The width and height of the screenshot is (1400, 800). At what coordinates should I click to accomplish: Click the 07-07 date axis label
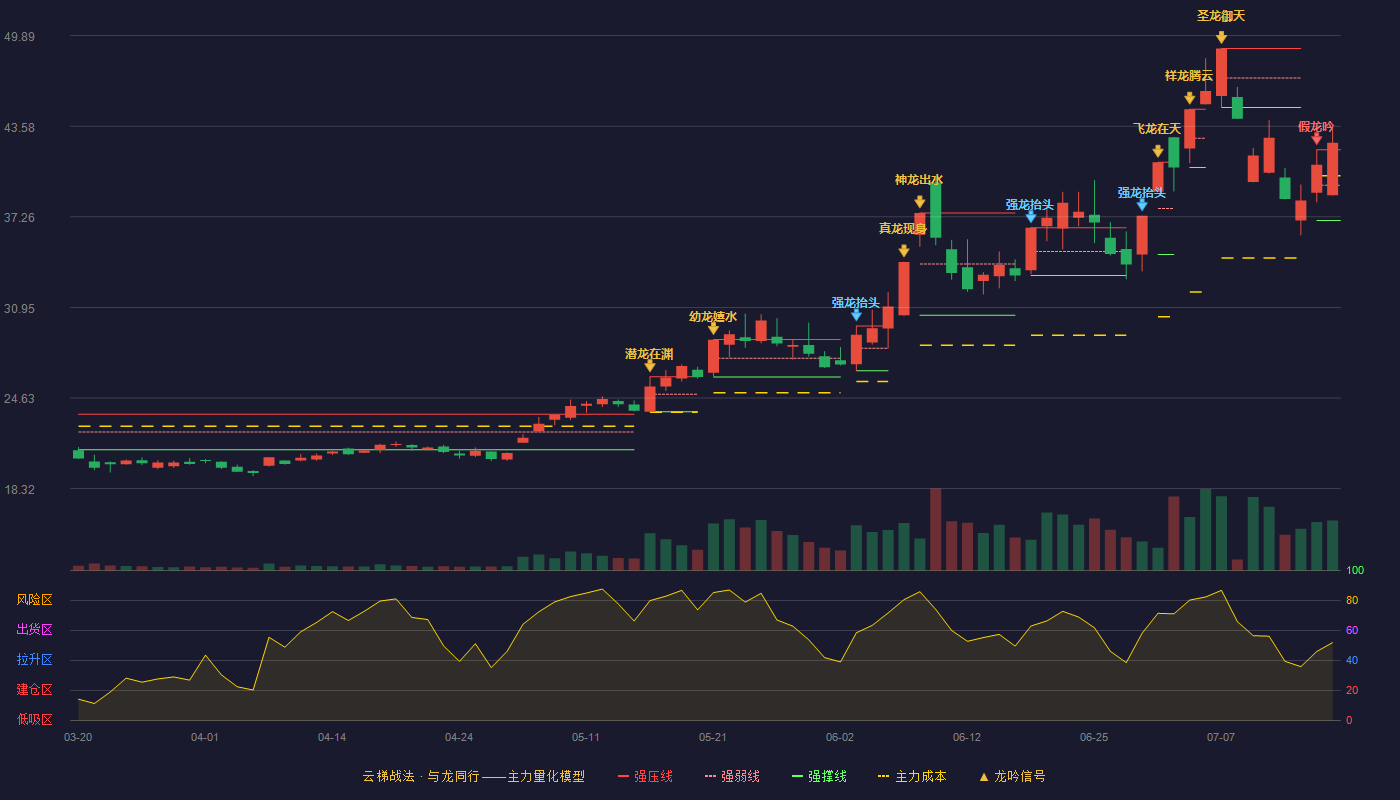(x=1221, y=737)
